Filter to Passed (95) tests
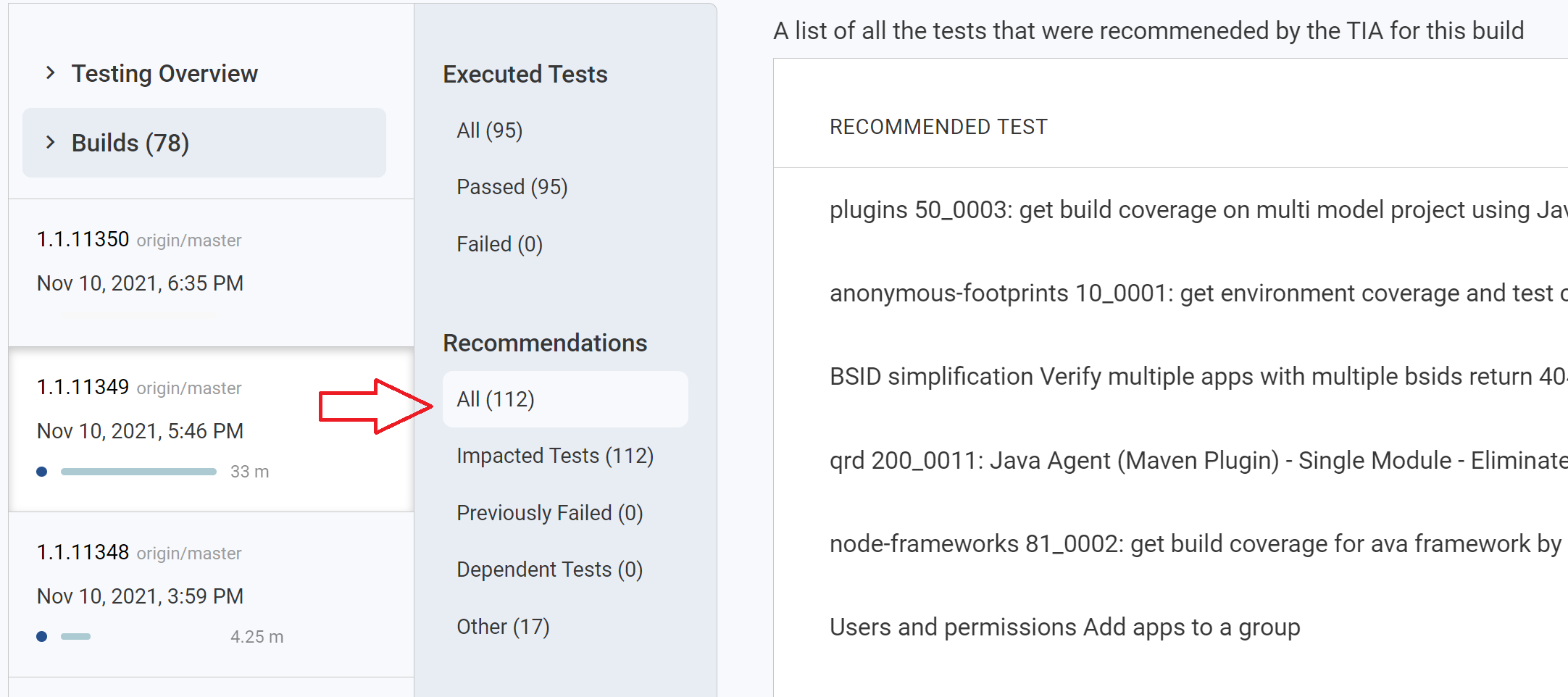Screen dimensions: 1568x697 pos(512,187)
